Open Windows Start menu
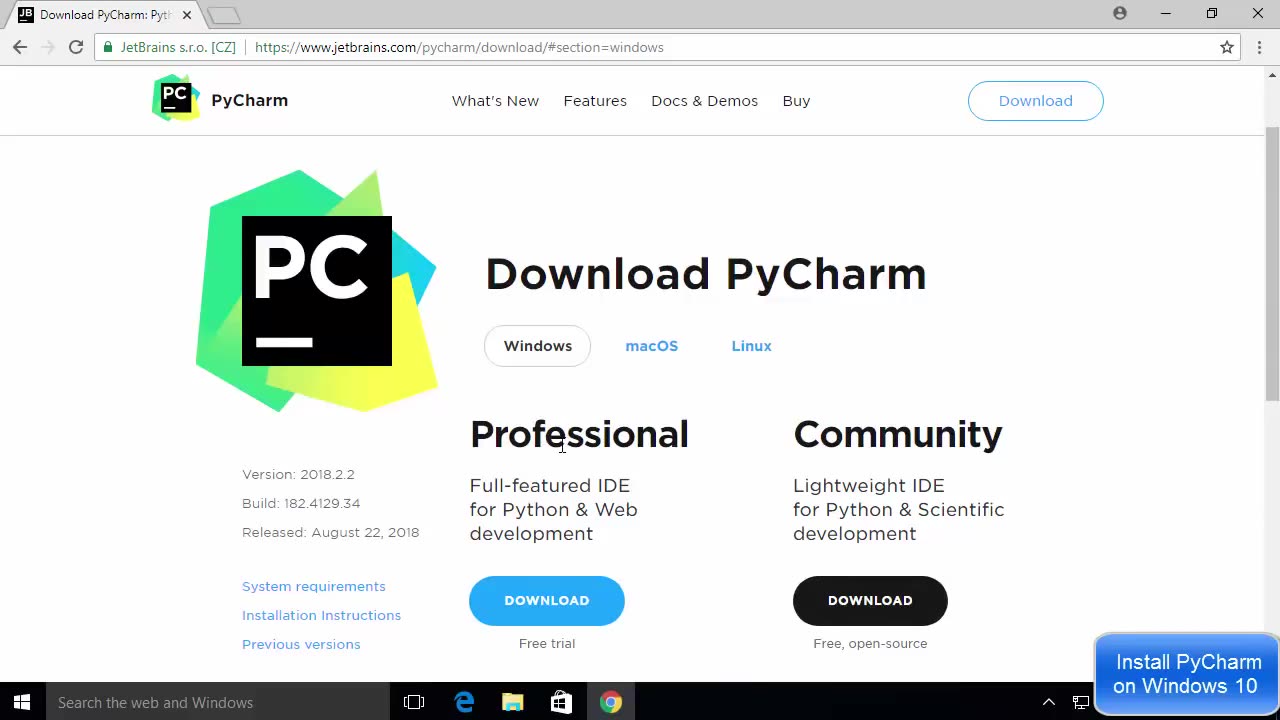Image resolution: width=1280 pixels, height=720 pixels. (22, 702)
